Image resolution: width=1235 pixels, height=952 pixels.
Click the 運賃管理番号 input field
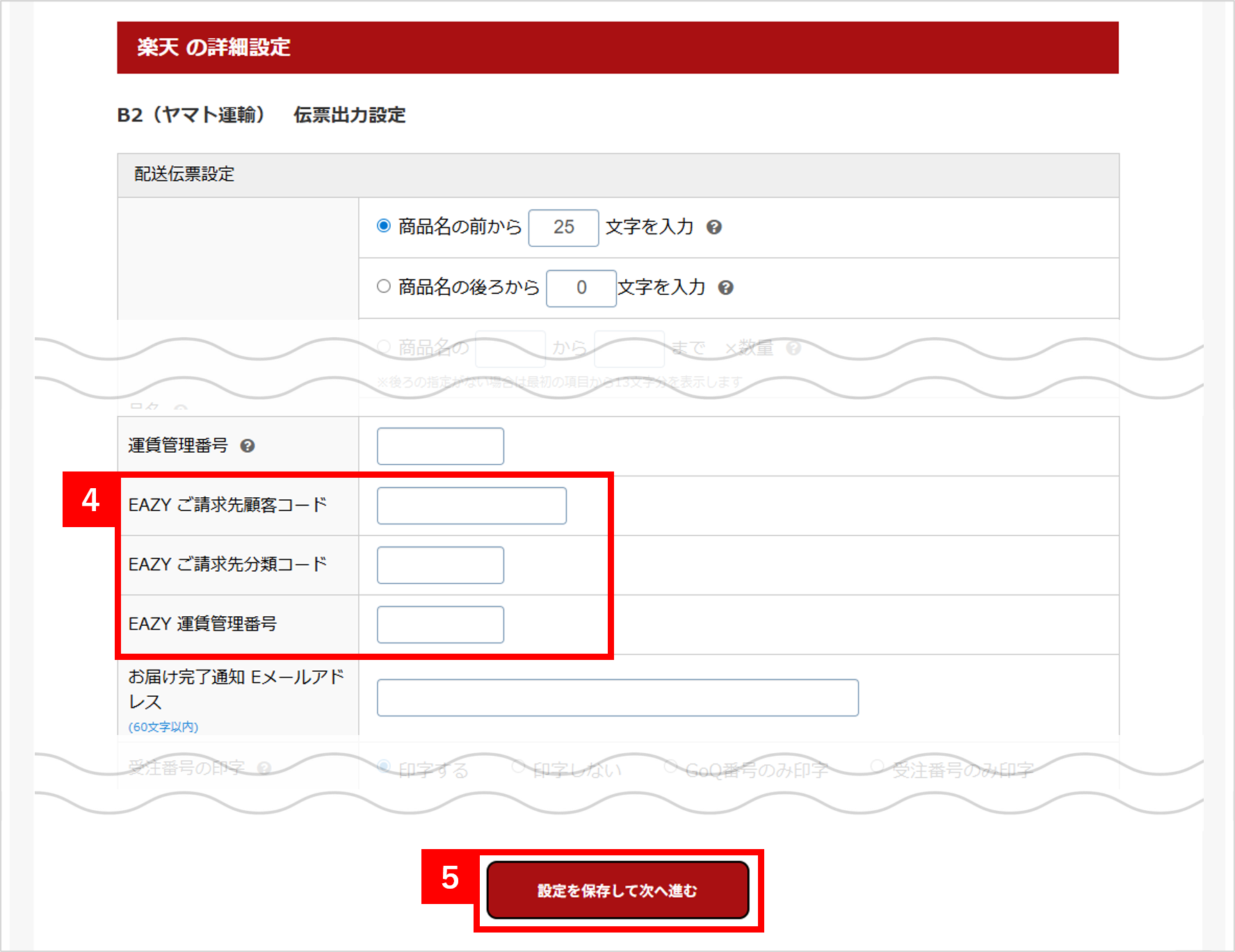point(439,446)
